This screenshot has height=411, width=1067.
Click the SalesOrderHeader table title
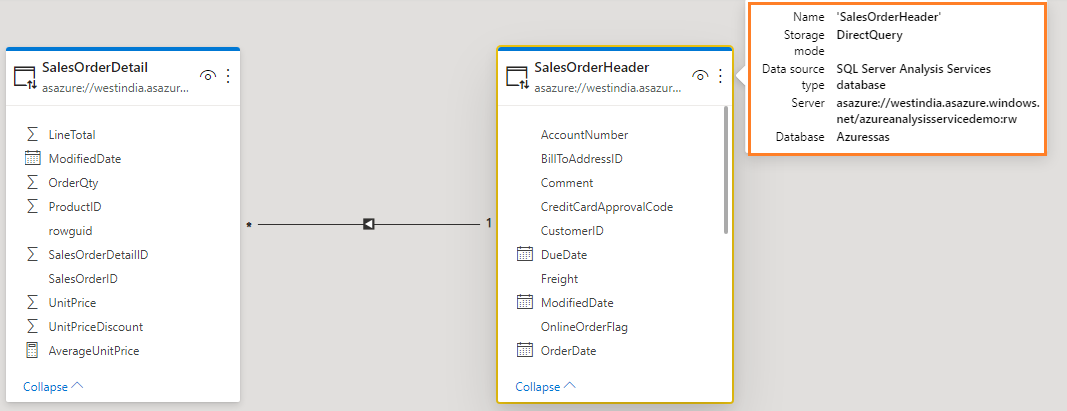pyautogui.click(x=591, y=67)
